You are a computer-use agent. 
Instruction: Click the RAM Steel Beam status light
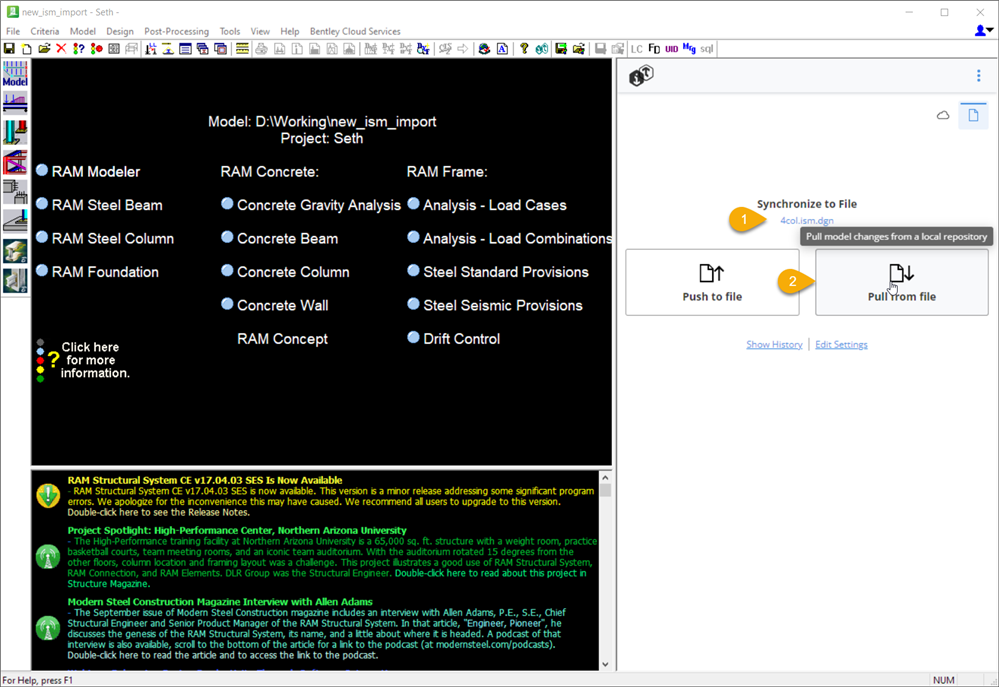[42, 204]
